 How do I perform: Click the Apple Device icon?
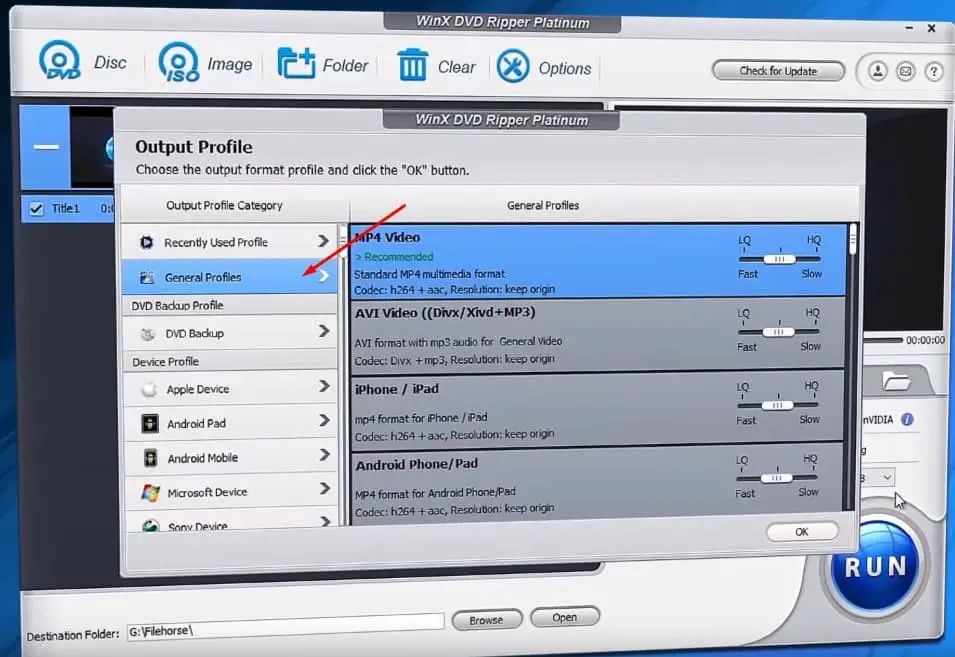click(149, 389)
